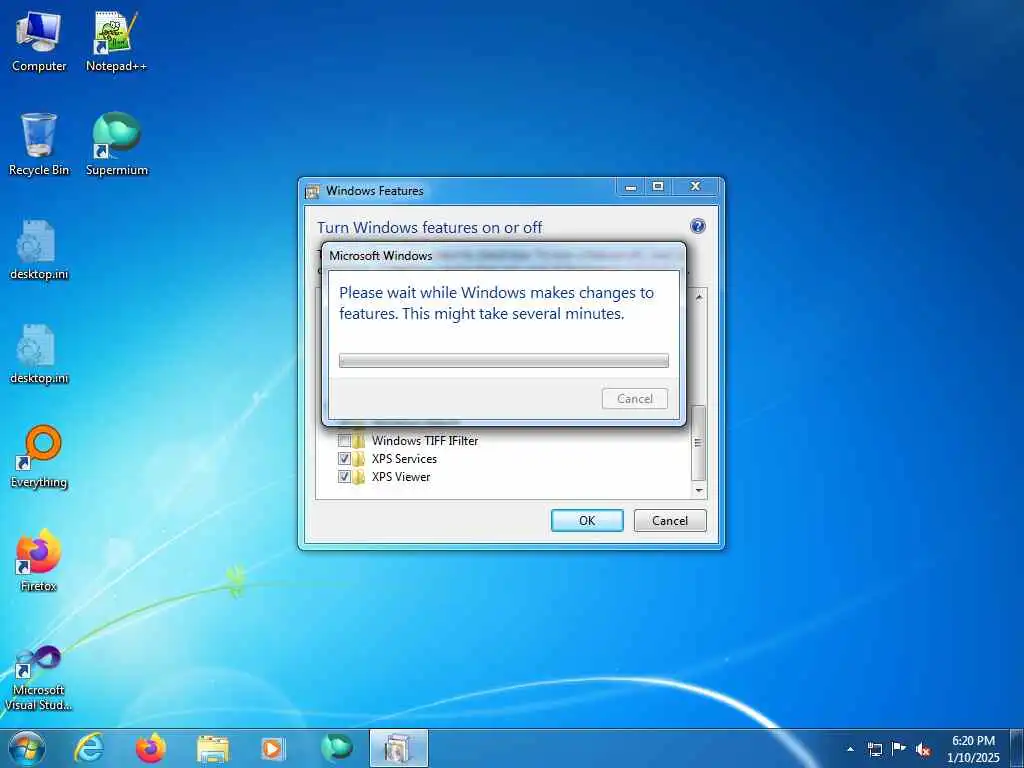This screenshot has height=768, width=1024.
Task: Open the network status tray icon
Action: (874, 749)
